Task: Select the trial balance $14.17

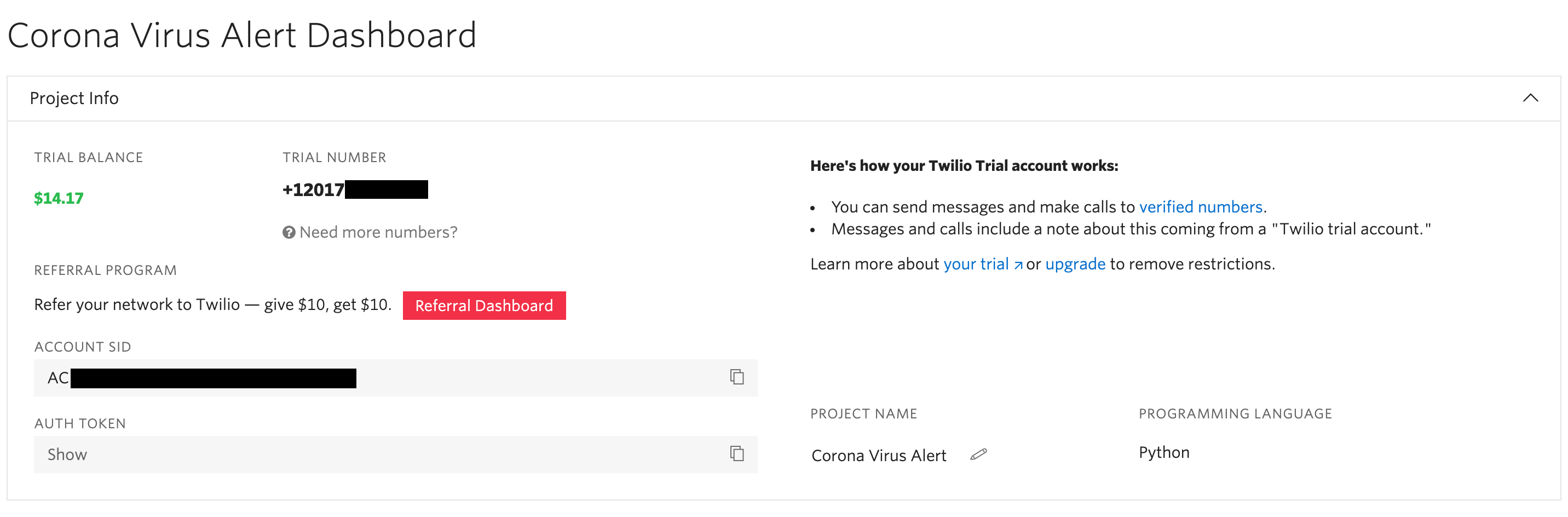Action: 59,198
